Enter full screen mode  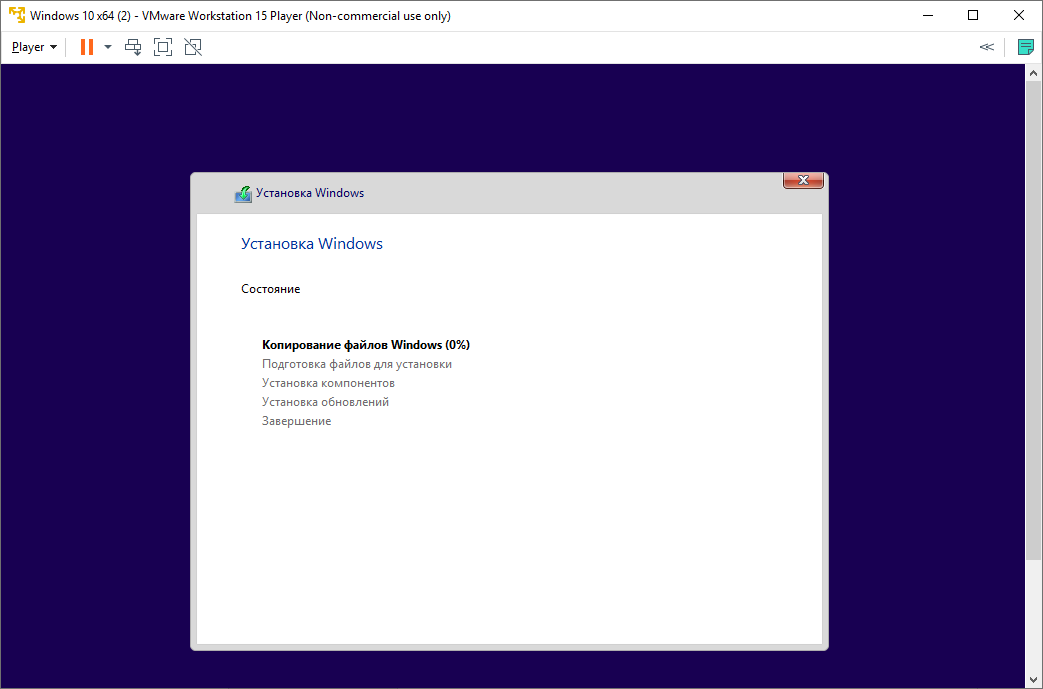pos(163,47)
